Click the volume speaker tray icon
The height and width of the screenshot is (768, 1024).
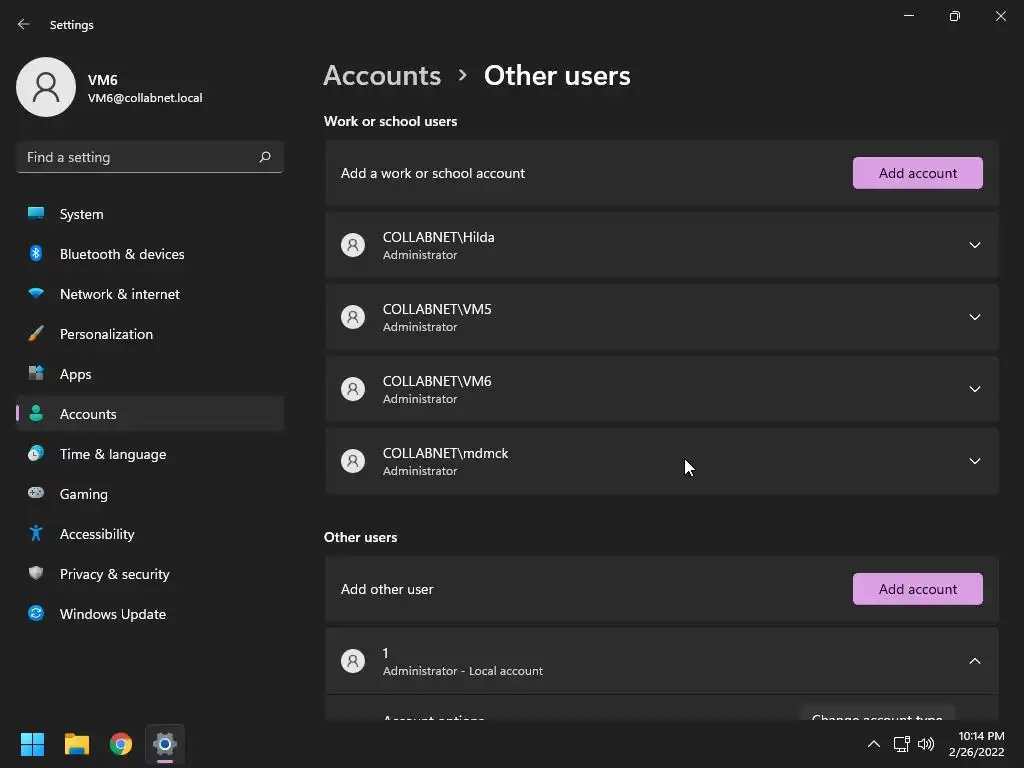click(926, 744)
